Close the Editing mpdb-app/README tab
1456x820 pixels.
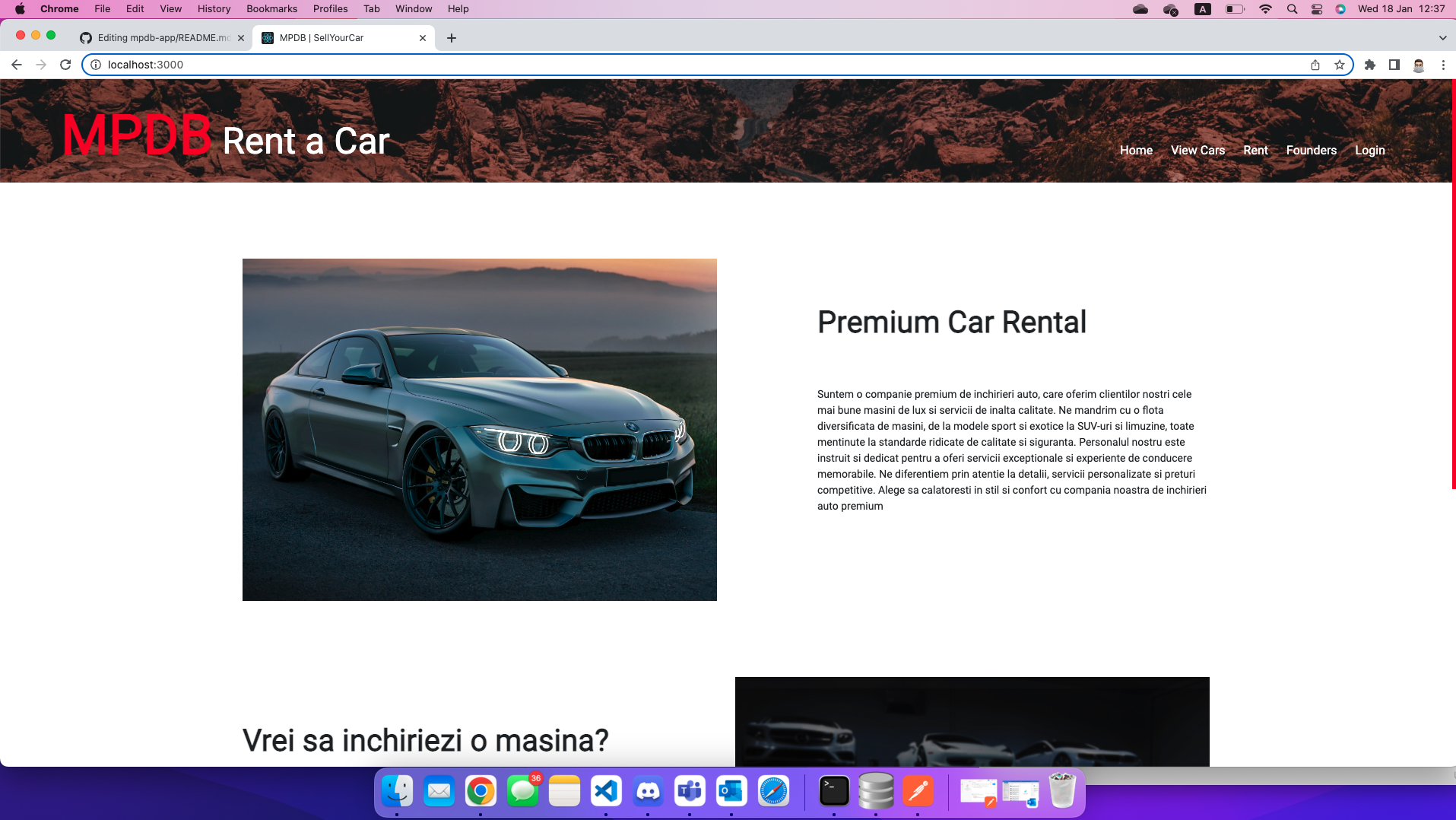pos(241,38)
